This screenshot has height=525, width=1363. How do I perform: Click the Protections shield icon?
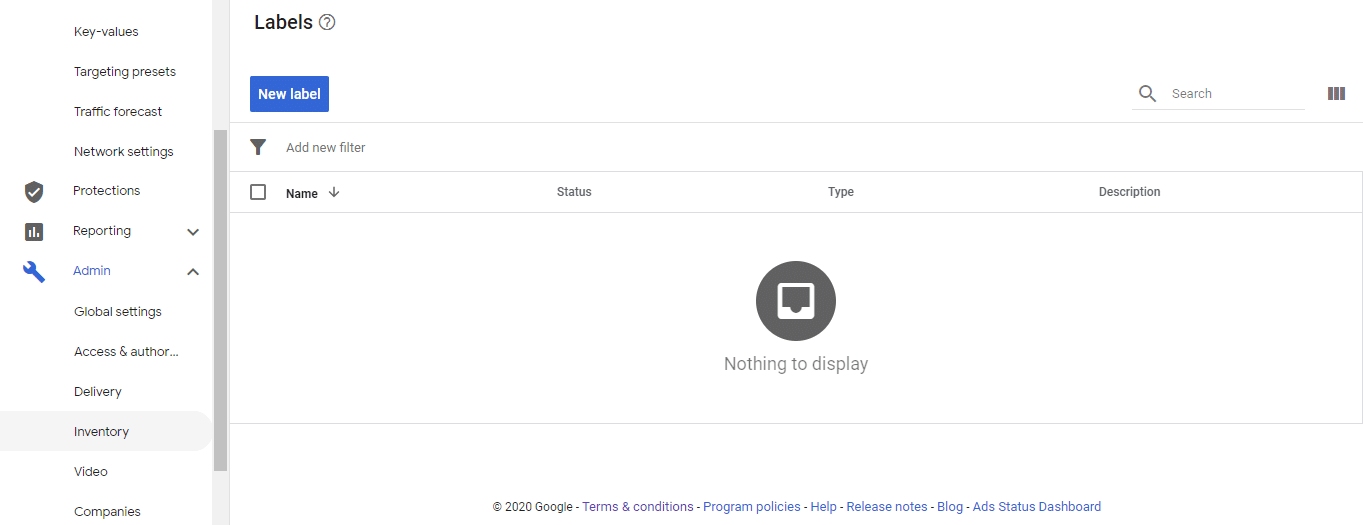click(34, 191)
